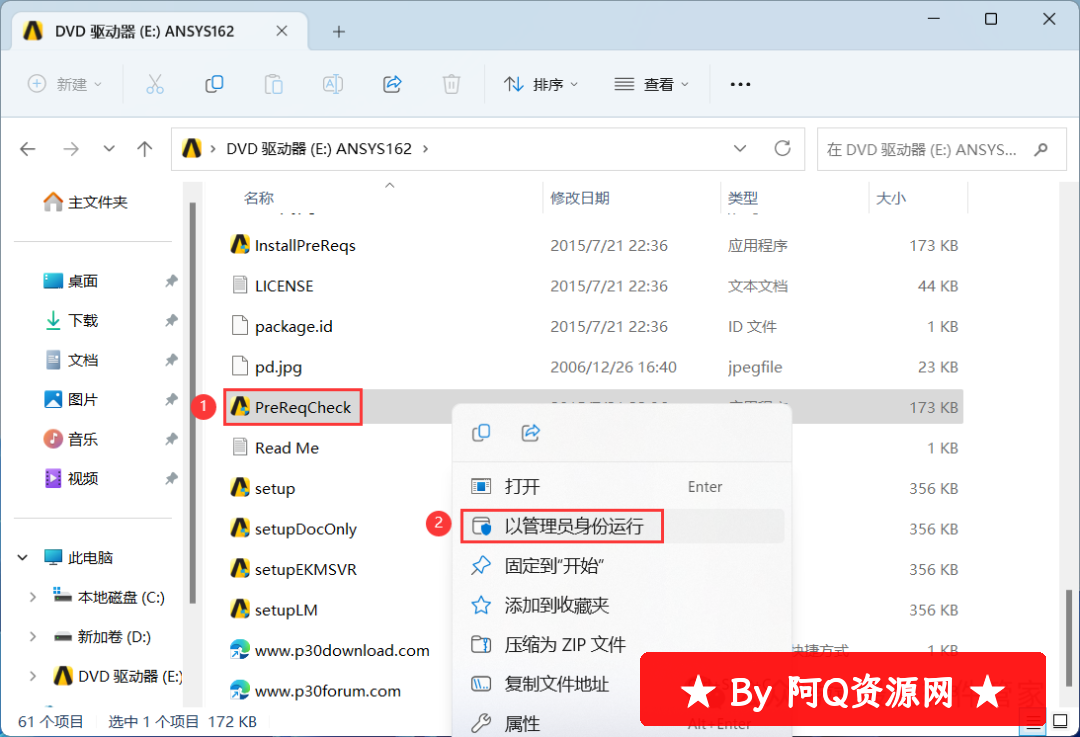
Task: Open the 查看 view dropdown
Action: (x=651, y=84)
